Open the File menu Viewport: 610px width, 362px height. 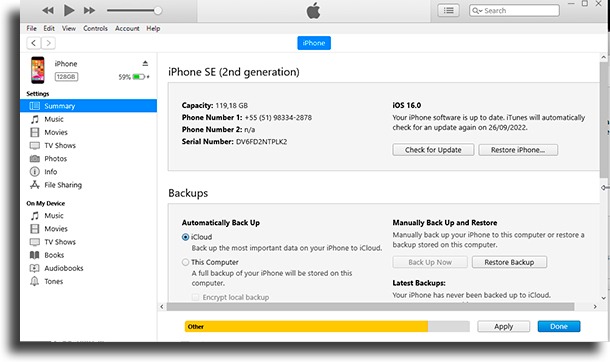tap(32, 28)
